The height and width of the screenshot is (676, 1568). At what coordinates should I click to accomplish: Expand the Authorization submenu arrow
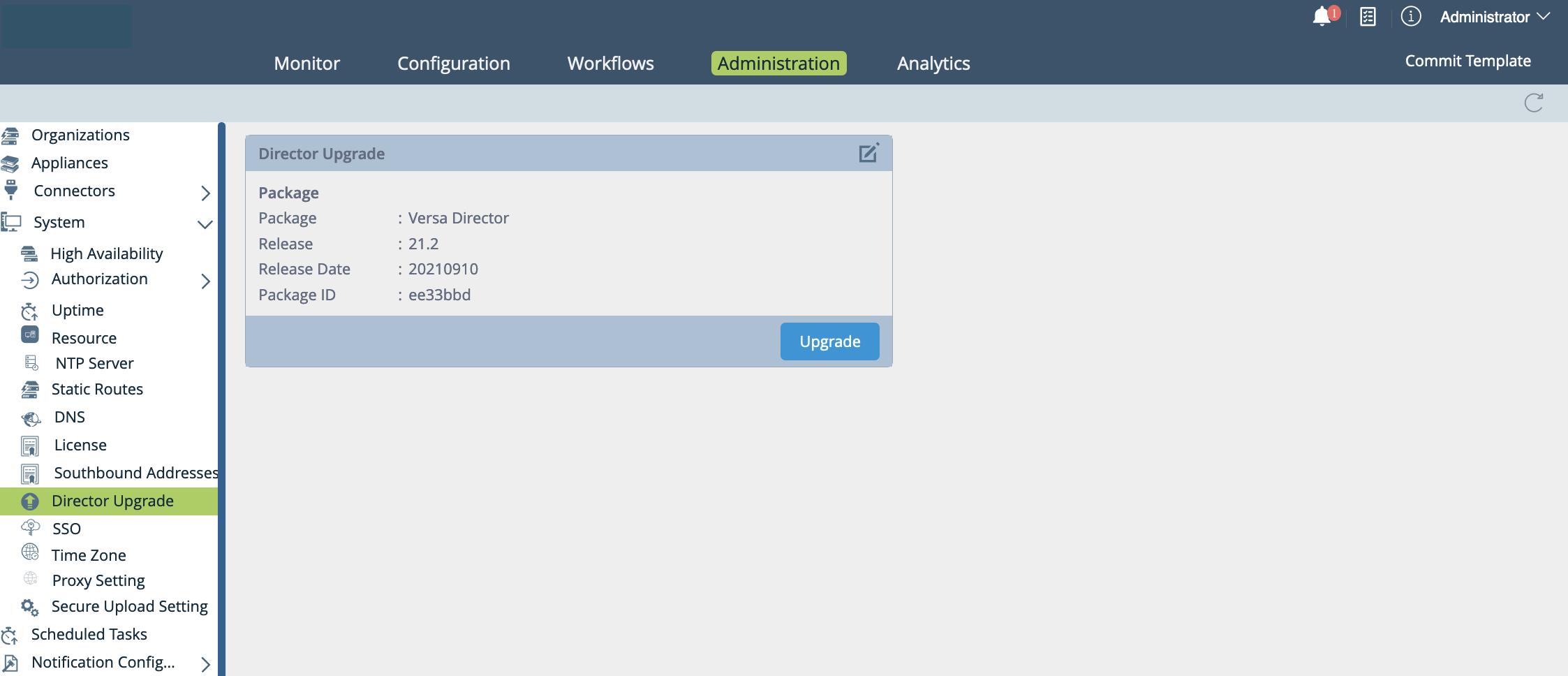[205, 281]
